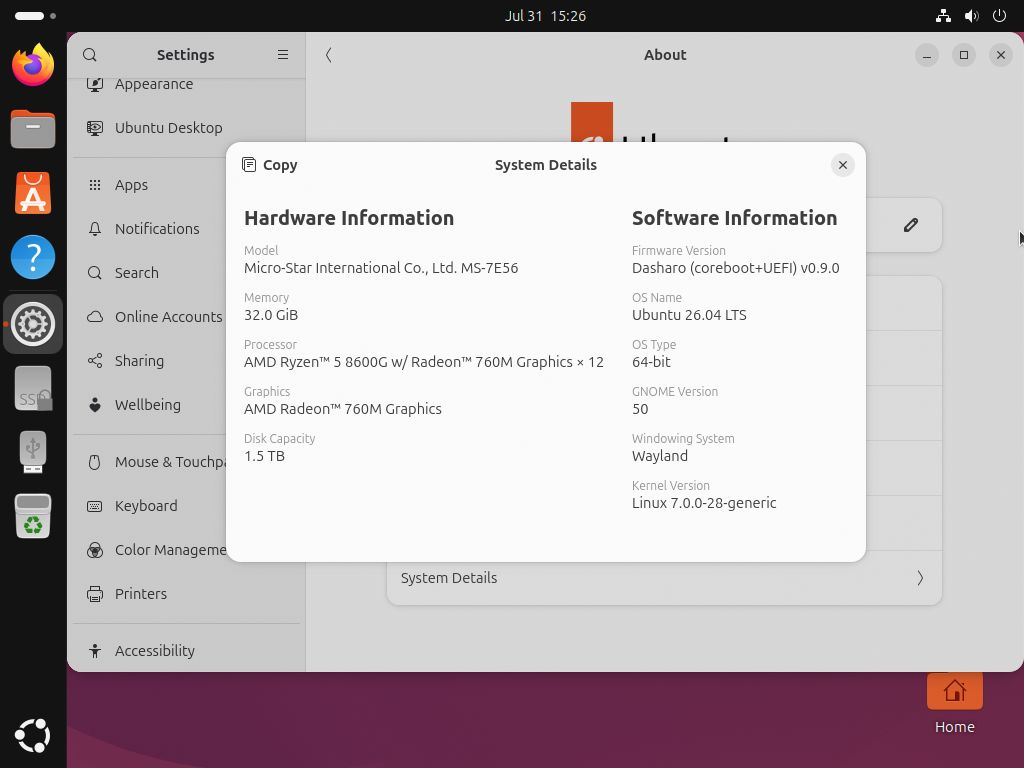The image size is (1024, 768).
Task: Click the Disk Capacity value 1.5 TB
Action: 264,456
